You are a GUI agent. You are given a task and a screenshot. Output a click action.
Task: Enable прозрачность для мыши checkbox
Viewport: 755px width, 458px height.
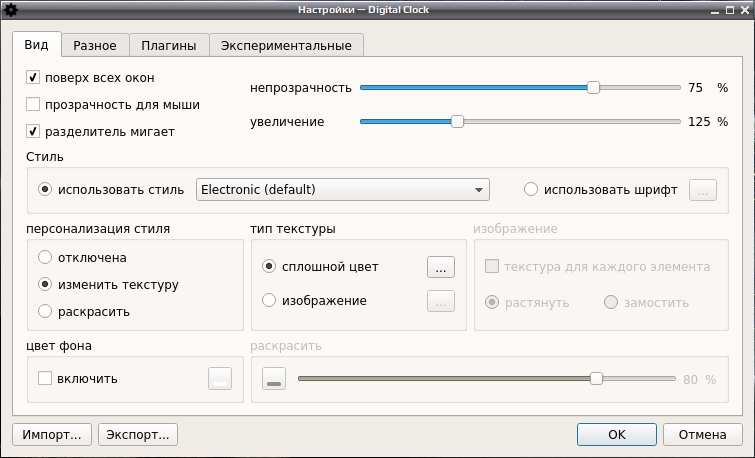33,105
